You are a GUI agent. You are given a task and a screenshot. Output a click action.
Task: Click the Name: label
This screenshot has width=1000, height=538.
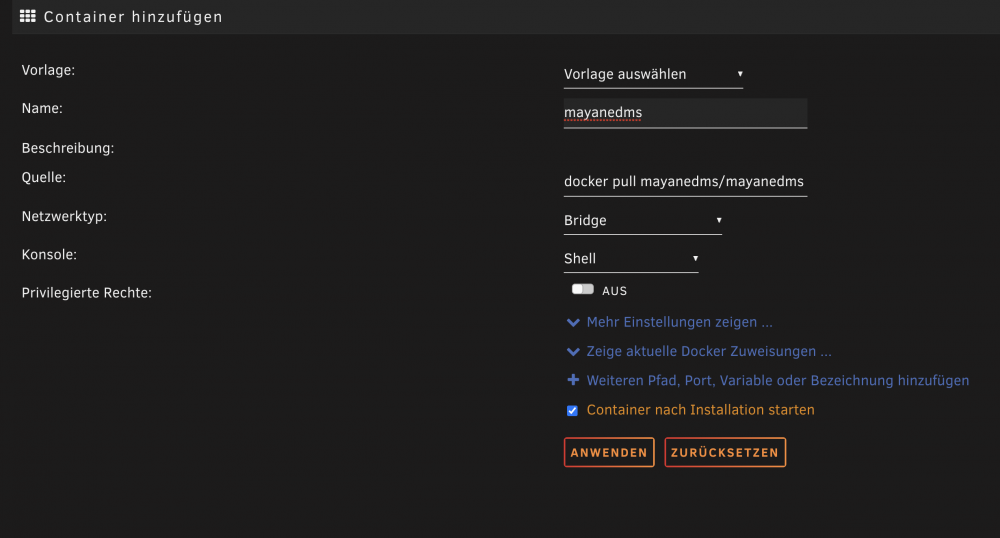click(x=42, y=108)
